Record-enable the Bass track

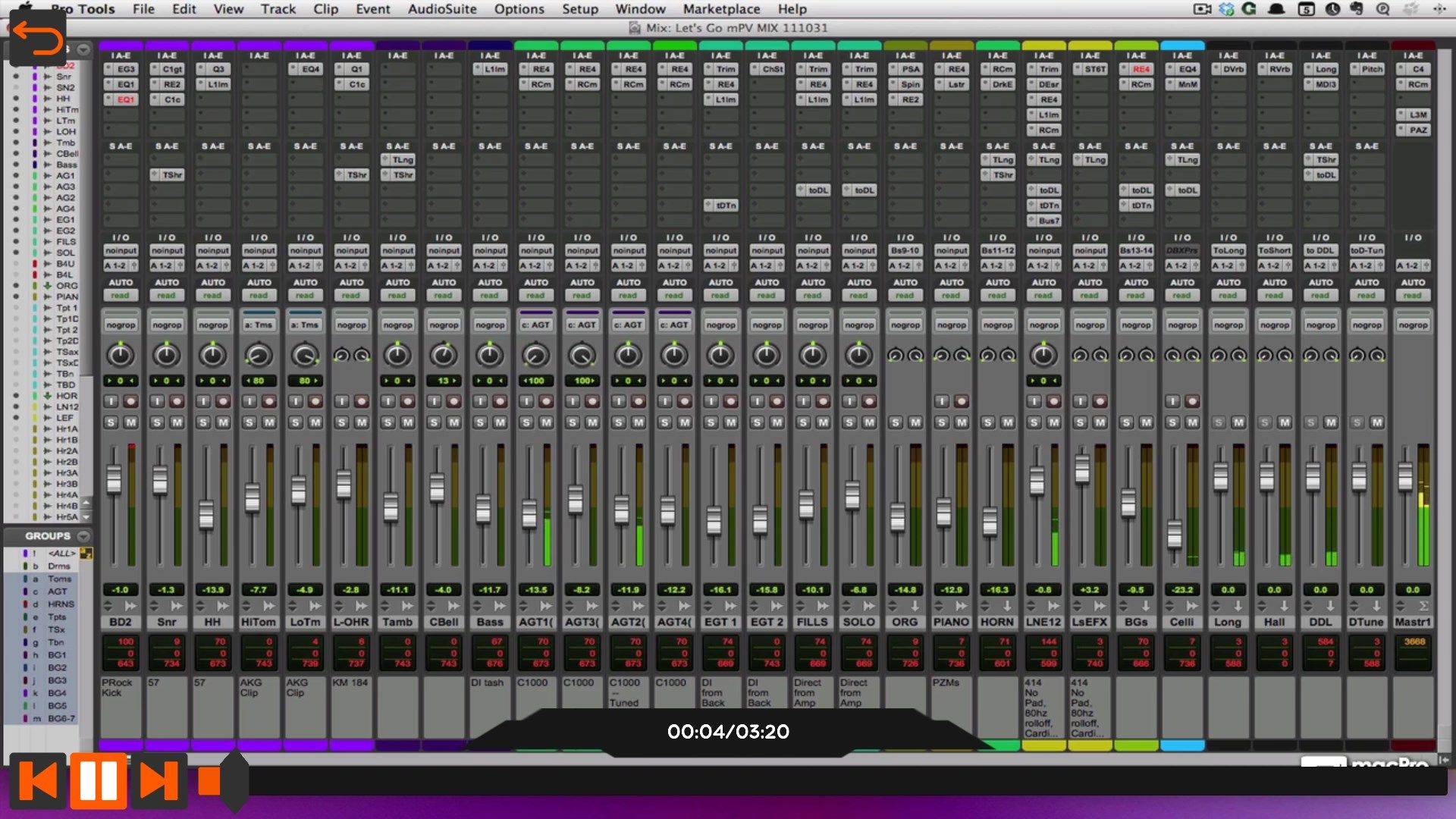pyautogui.click(x=500, y=401)
